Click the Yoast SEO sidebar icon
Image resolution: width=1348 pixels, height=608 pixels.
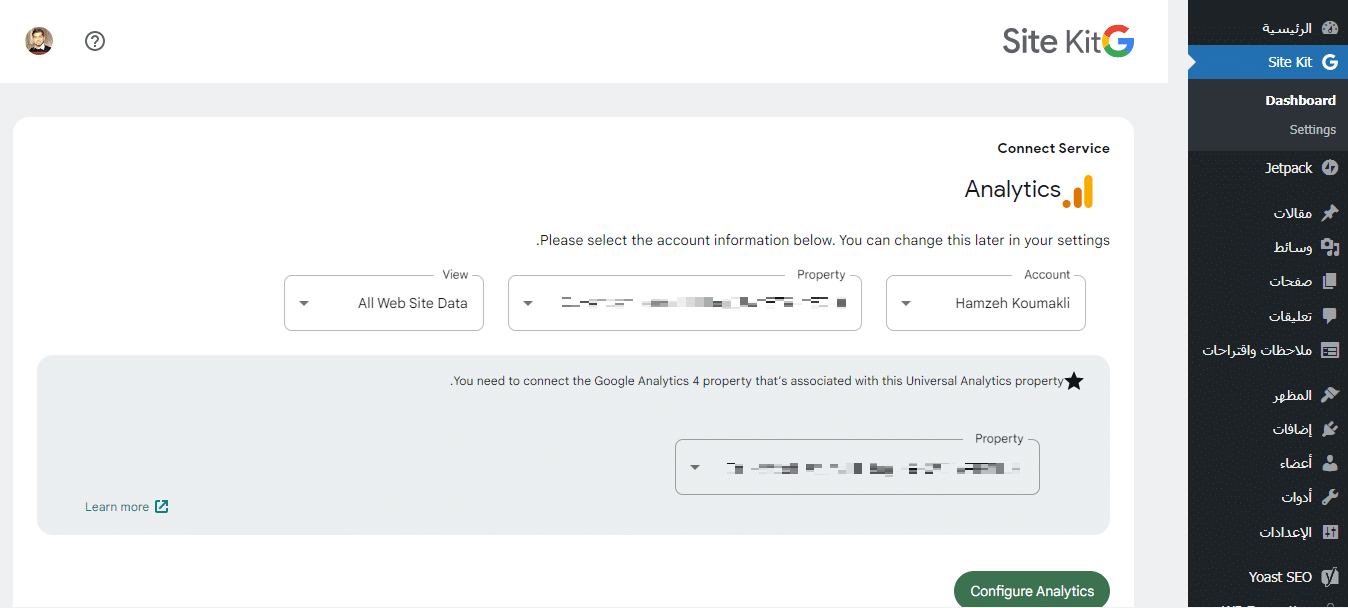click(1329, 577)
